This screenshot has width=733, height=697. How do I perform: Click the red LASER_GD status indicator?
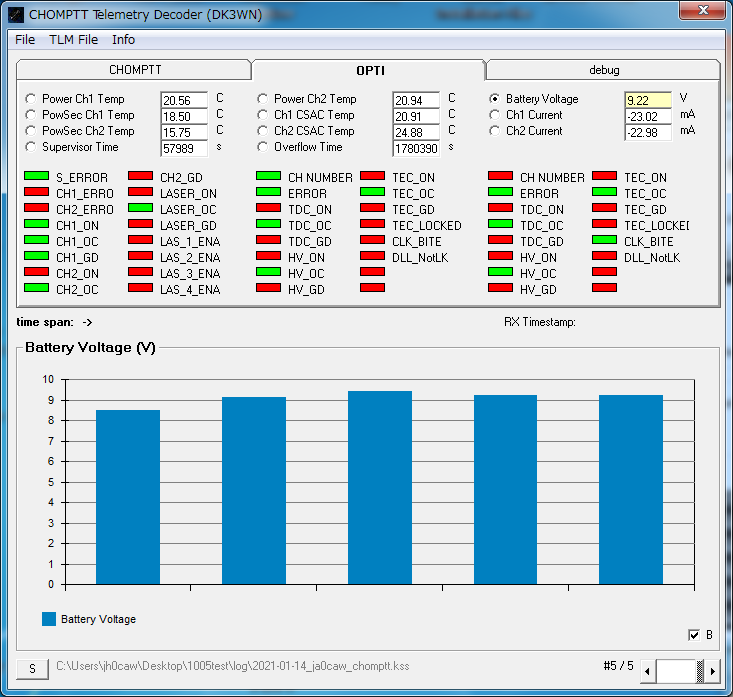tap(141, 223)
